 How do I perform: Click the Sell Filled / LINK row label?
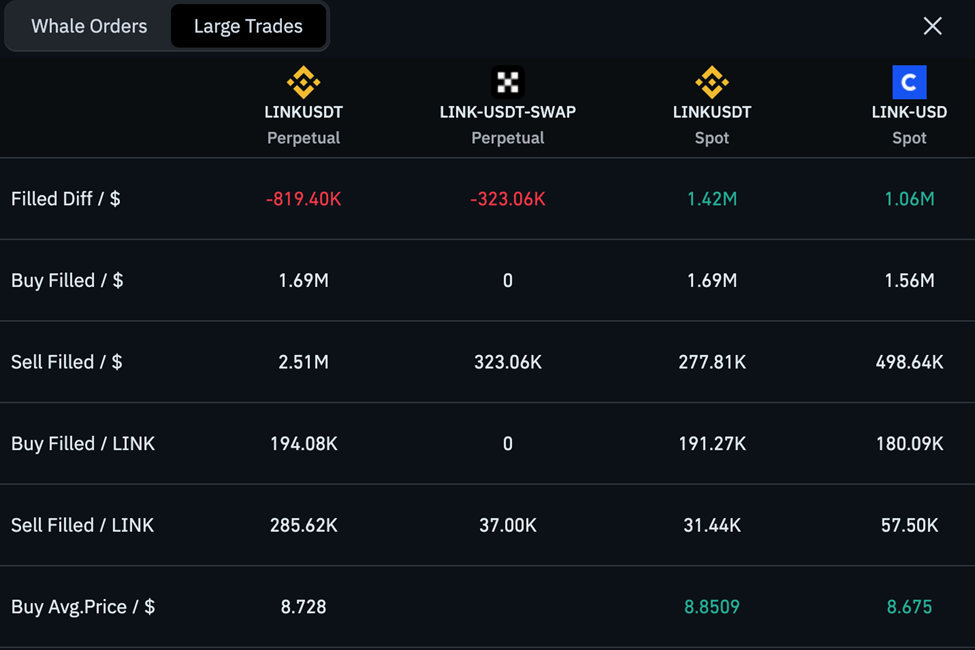[83, 525]
